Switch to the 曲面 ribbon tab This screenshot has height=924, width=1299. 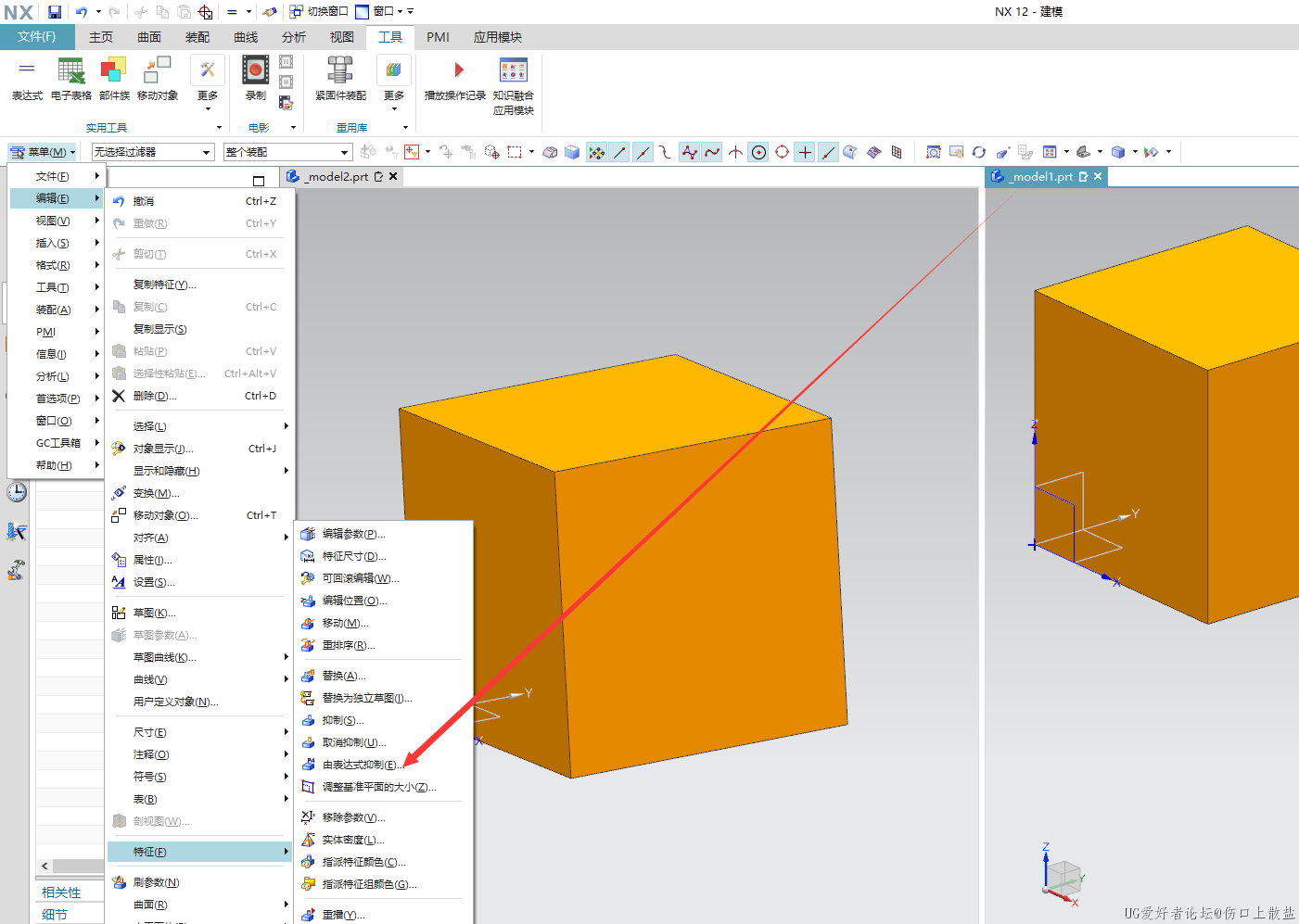(x=149, y=37)
